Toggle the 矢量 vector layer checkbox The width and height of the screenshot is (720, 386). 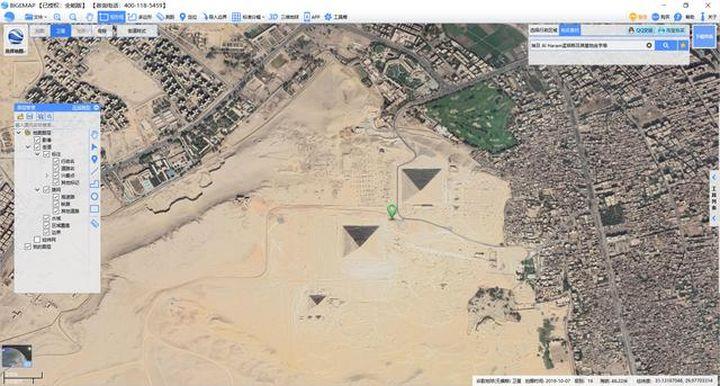tap(37, 147)
